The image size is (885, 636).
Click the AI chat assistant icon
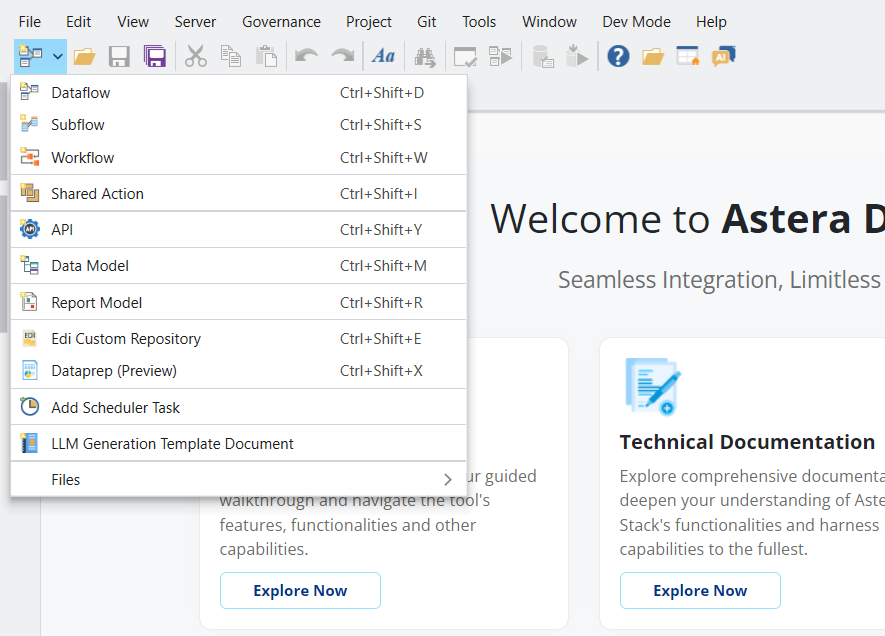tap(724, 57)
